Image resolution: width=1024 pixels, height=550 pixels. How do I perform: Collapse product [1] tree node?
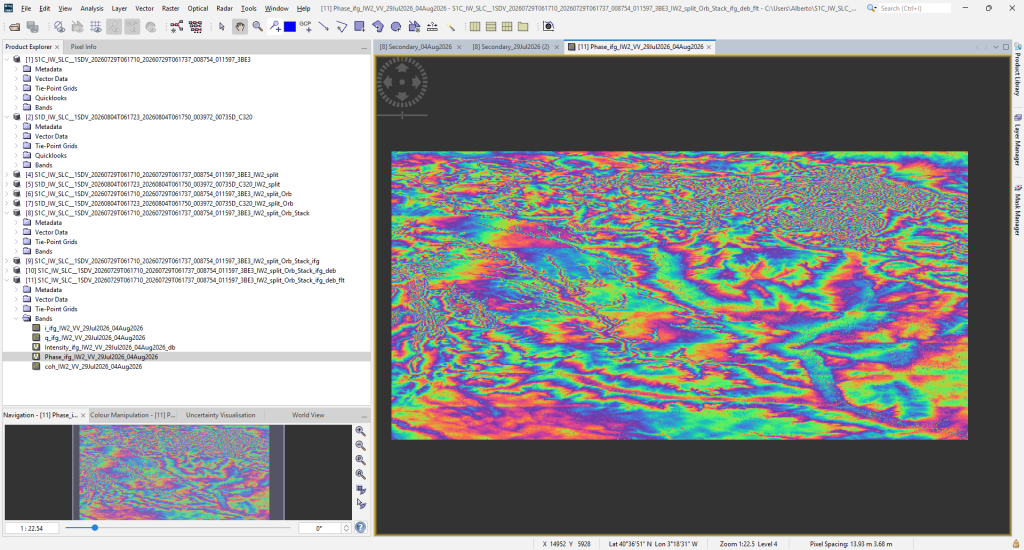pos(7,59)
